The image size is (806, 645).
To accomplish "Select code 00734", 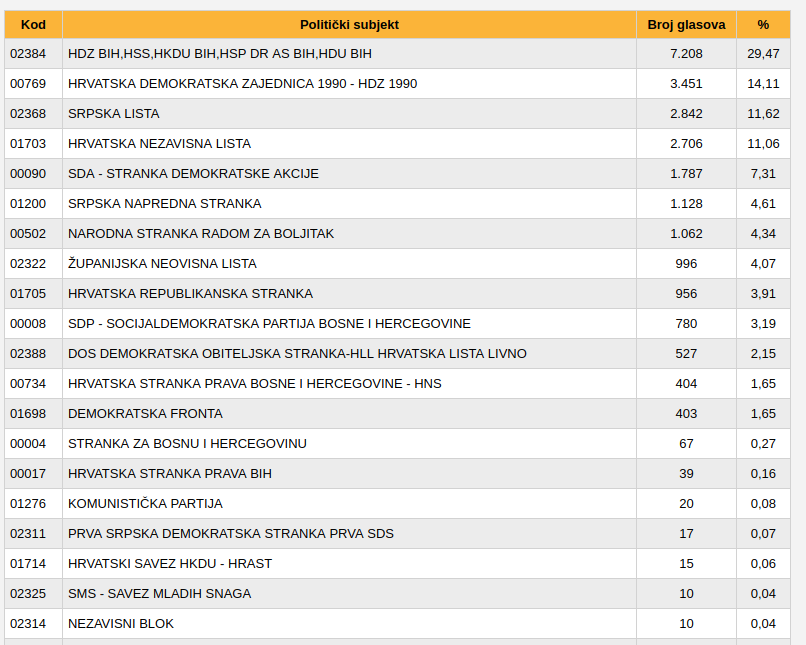I will 28,383.
